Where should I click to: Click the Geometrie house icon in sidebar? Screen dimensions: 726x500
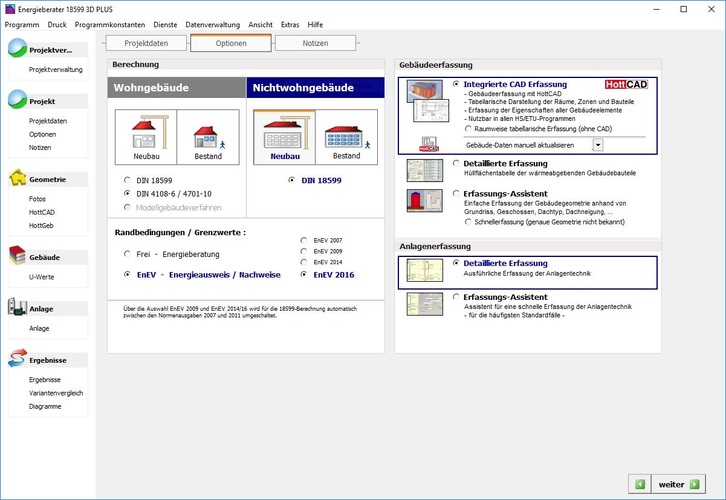[17, 179]
